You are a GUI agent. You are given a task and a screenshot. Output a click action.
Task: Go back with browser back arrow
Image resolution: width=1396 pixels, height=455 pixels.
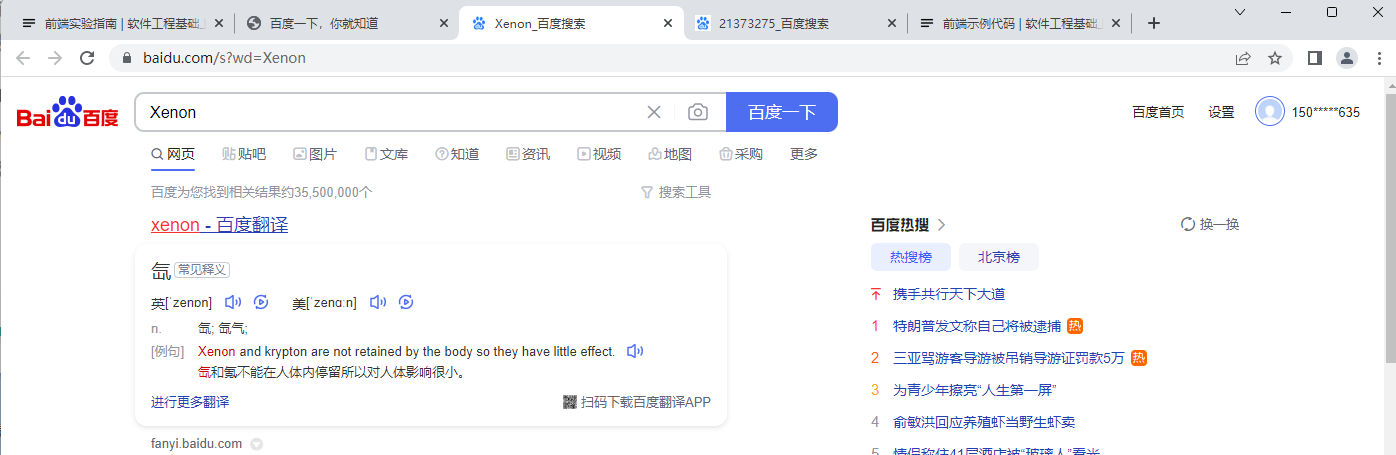(23, 58)
